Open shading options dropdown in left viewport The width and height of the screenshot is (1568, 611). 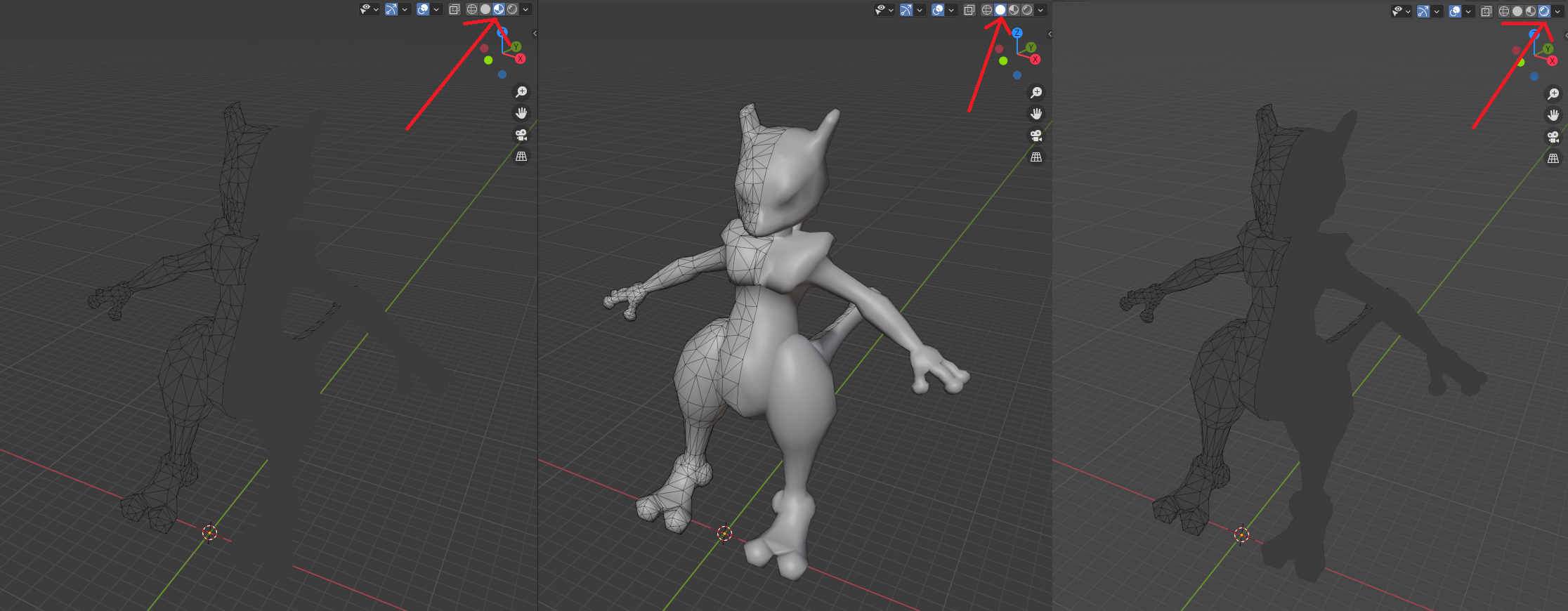525,10
